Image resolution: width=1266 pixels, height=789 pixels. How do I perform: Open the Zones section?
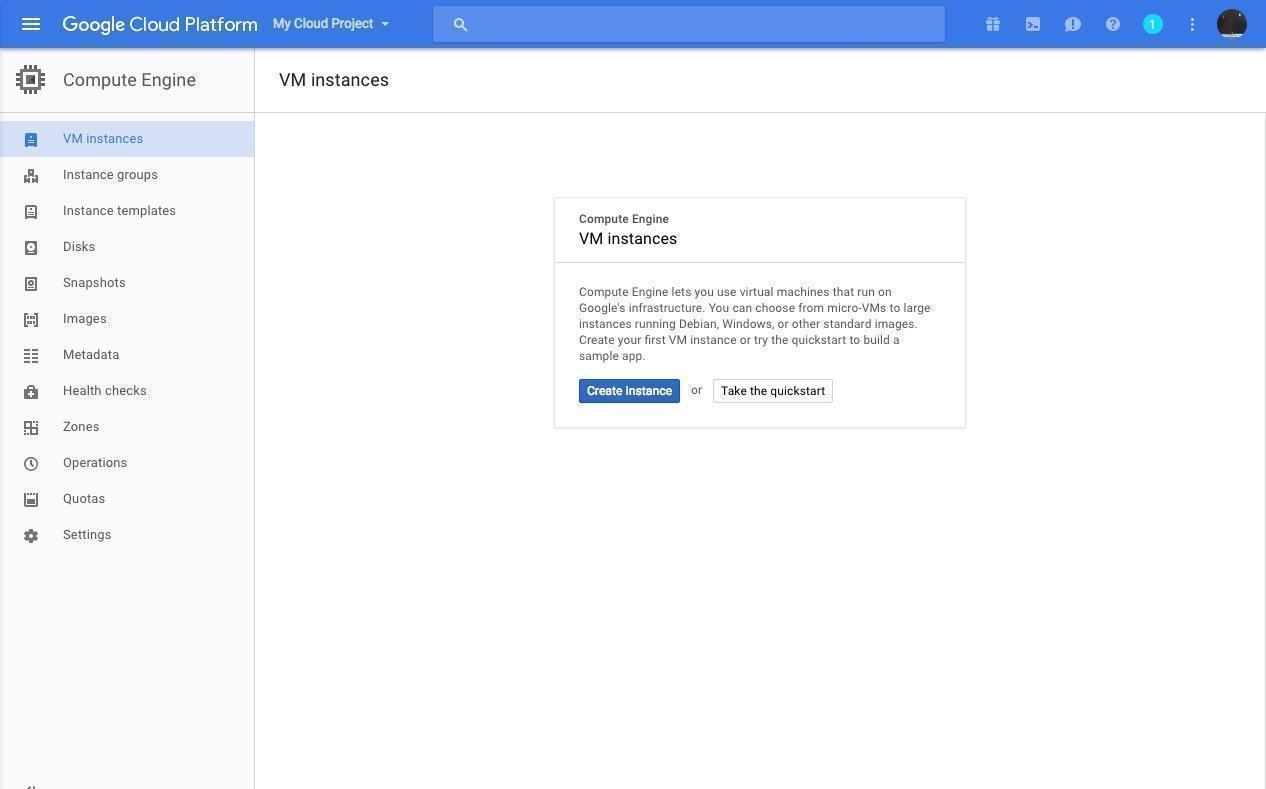coord(127,427)
